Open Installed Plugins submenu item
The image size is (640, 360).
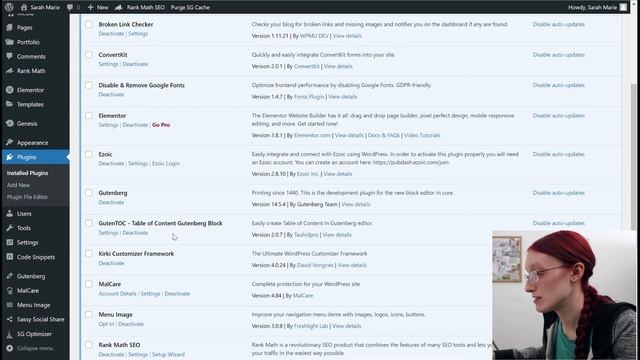point(27,173)
